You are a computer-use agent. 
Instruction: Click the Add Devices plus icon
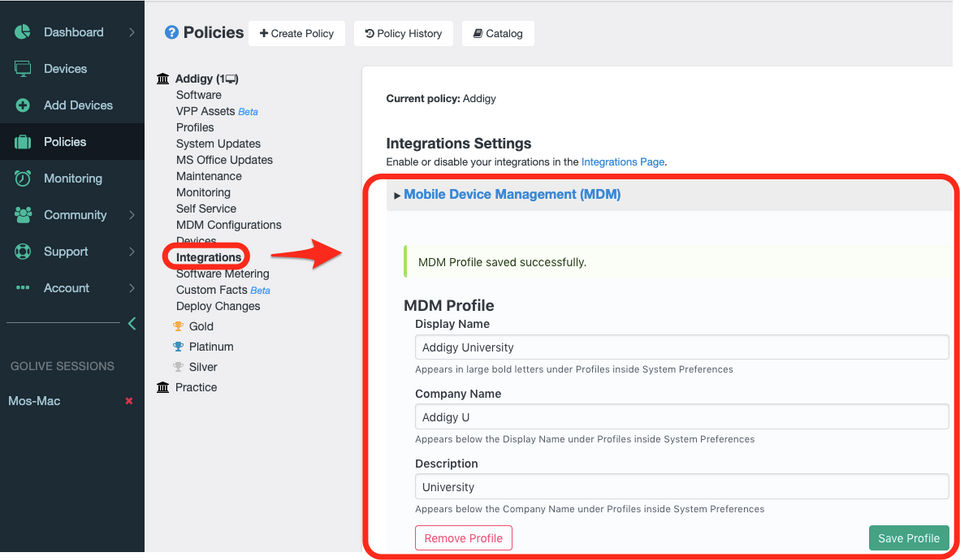coord(23,105)
